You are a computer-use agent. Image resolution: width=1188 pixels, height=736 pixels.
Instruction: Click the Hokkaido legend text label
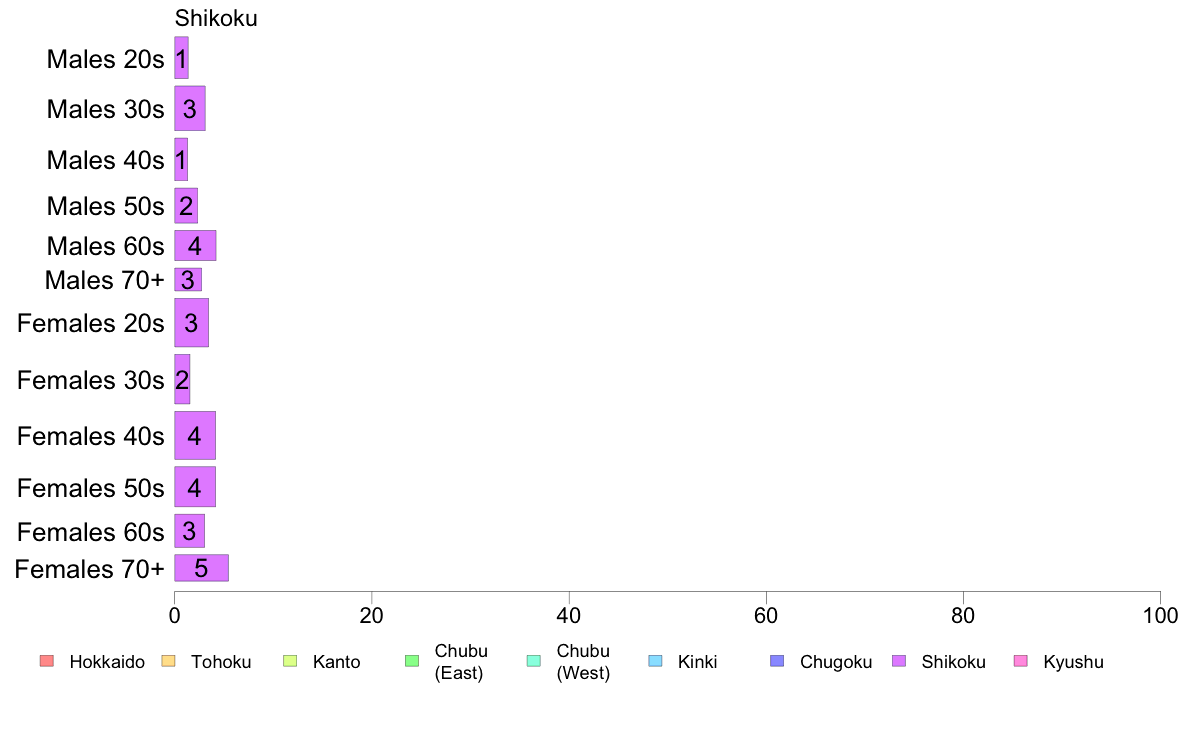(x=107, y=662)
